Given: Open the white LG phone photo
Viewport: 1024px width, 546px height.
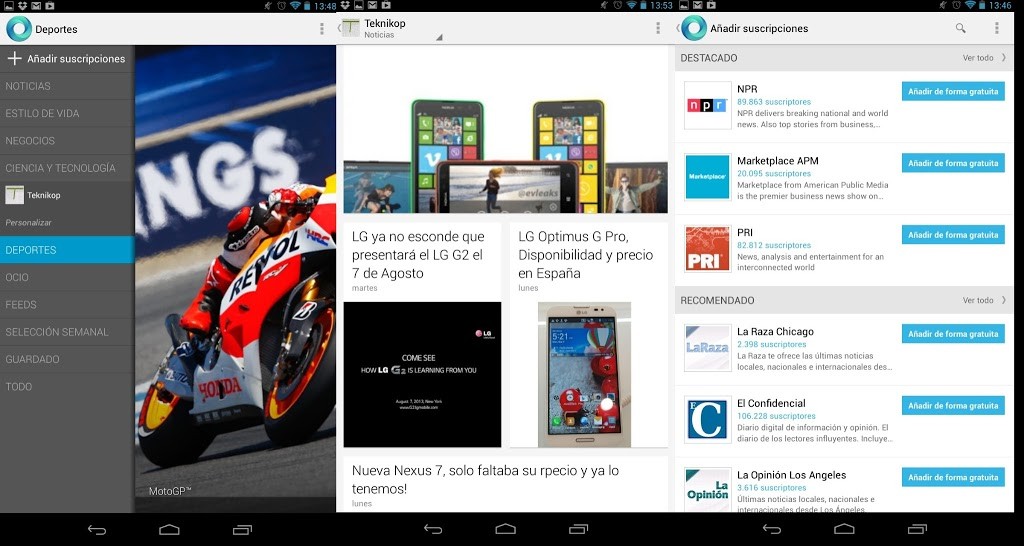Looking at the screenshot, I should point(584,374).
